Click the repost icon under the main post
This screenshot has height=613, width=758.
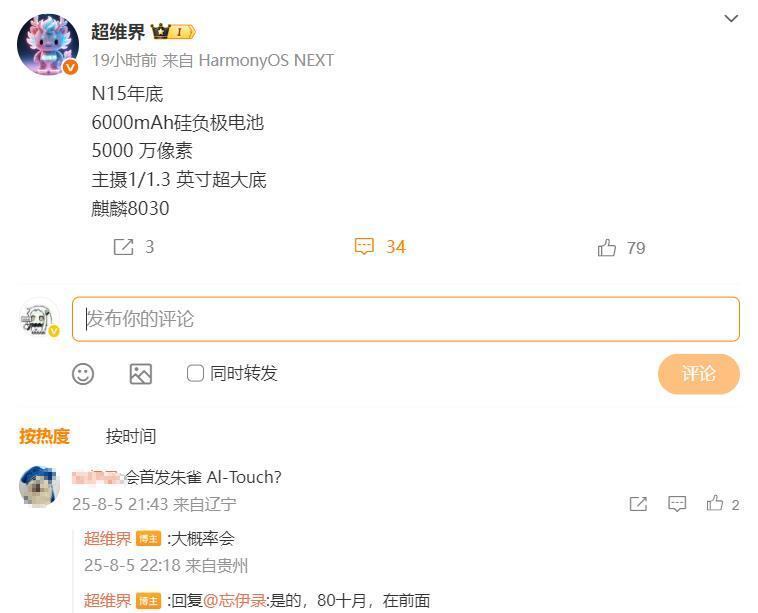click(x=123, y=247)
